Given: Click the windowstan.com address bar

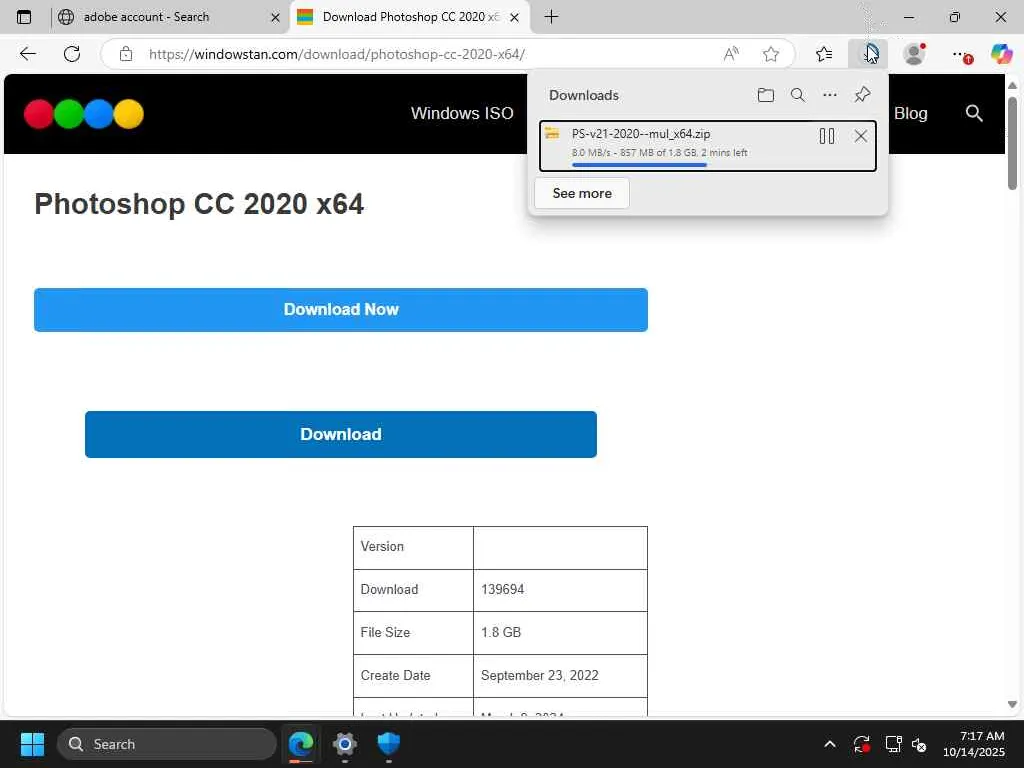Looking at the screenshot, I should tap(336, 54).
